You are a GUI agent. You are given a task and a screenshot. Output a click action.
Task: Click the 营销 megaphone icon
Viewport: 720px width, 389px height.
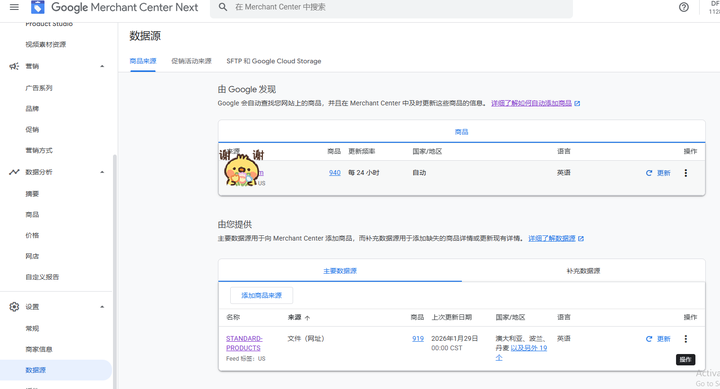[x=14, y=66]
